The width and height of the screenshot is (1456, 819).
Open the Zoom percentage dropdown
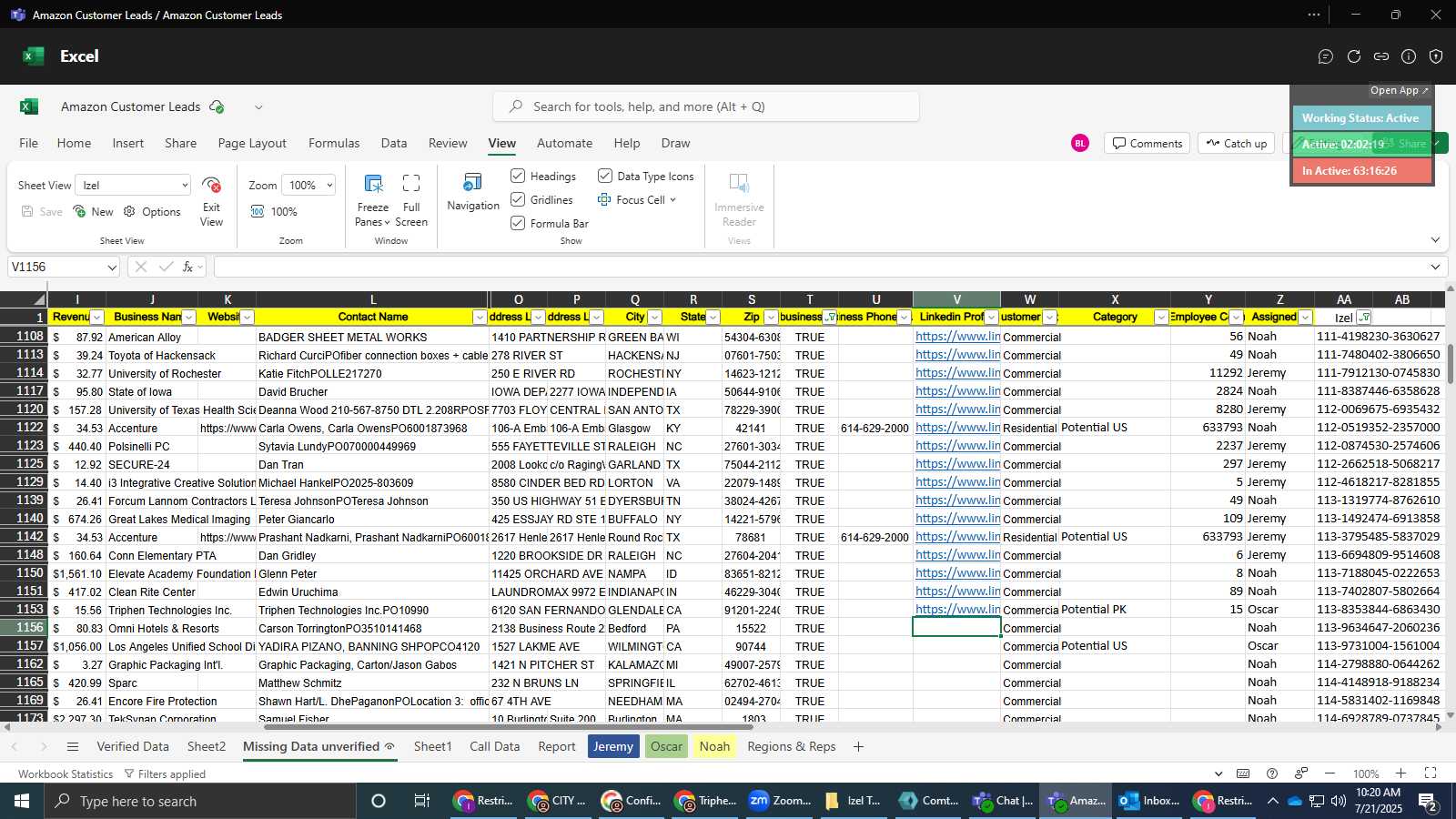pos(308,185)
